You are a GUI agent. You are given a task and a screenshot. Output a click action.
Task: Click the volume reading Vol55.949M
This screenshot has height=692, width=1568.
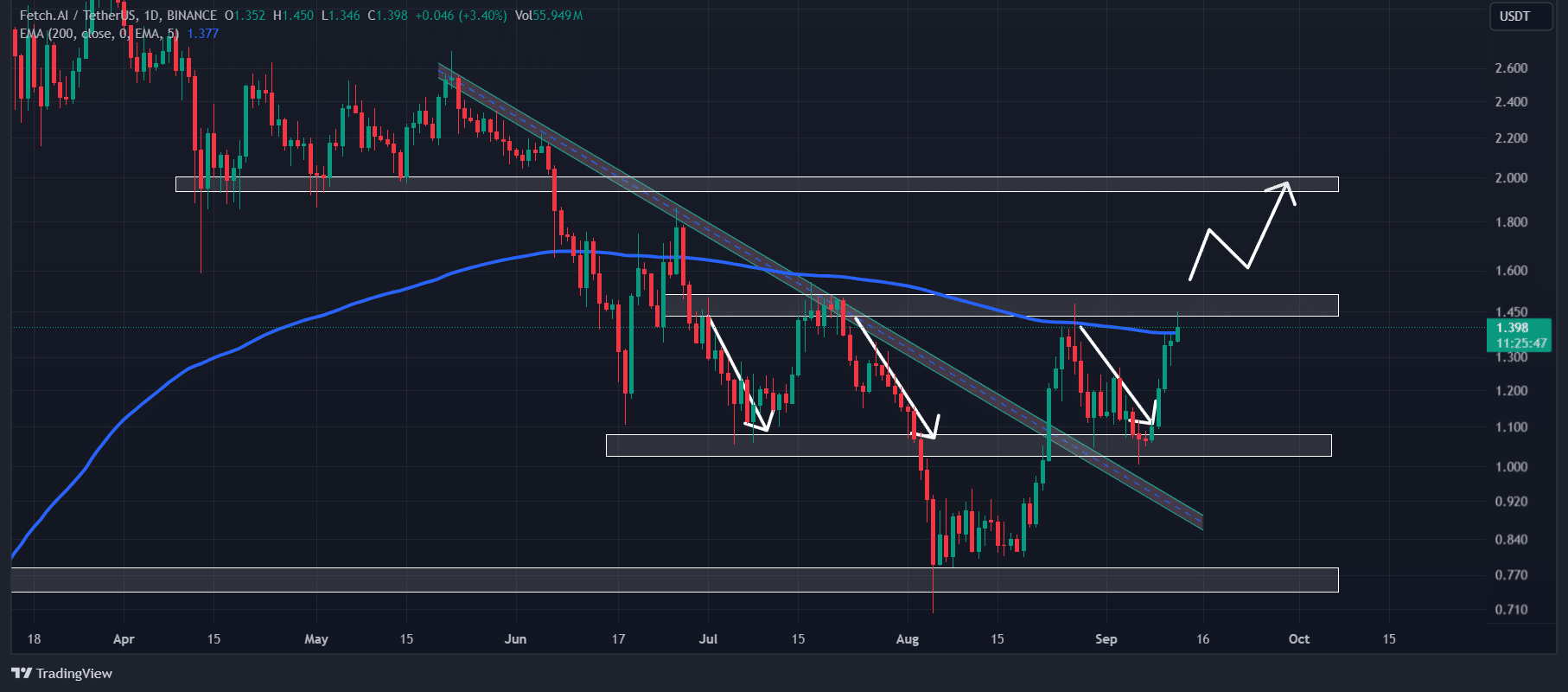click(x=549, y=16)
